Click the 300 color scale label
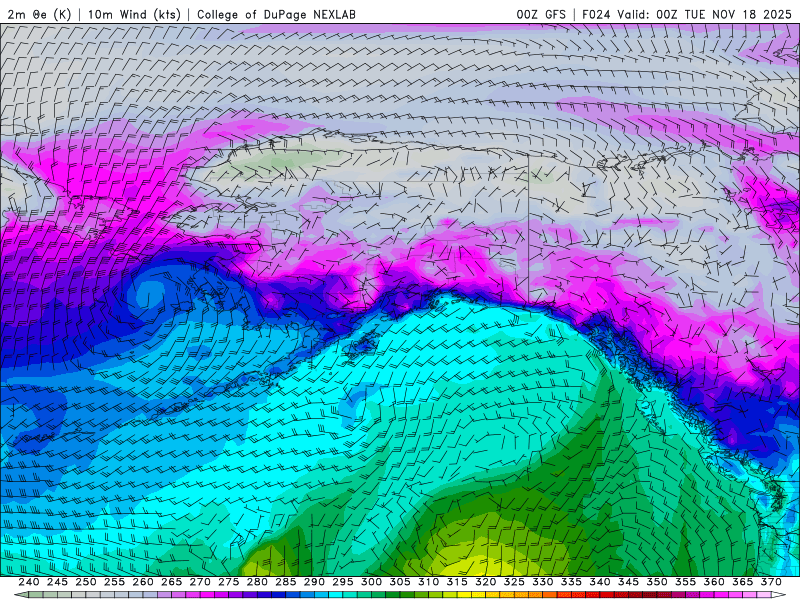 tap(371, 582)
